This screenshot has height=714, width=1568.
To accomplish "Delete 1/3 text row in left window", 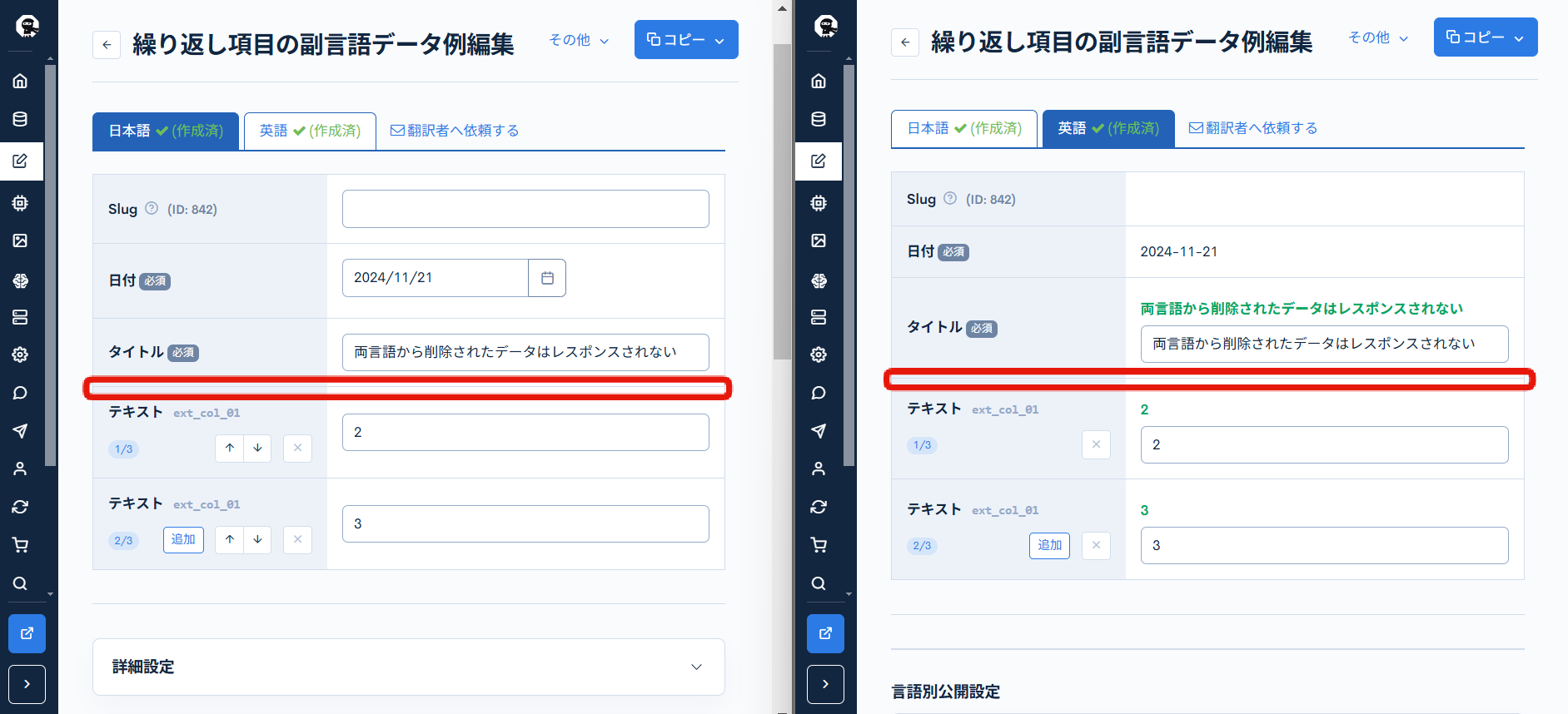I will click(x=297, y=448).
